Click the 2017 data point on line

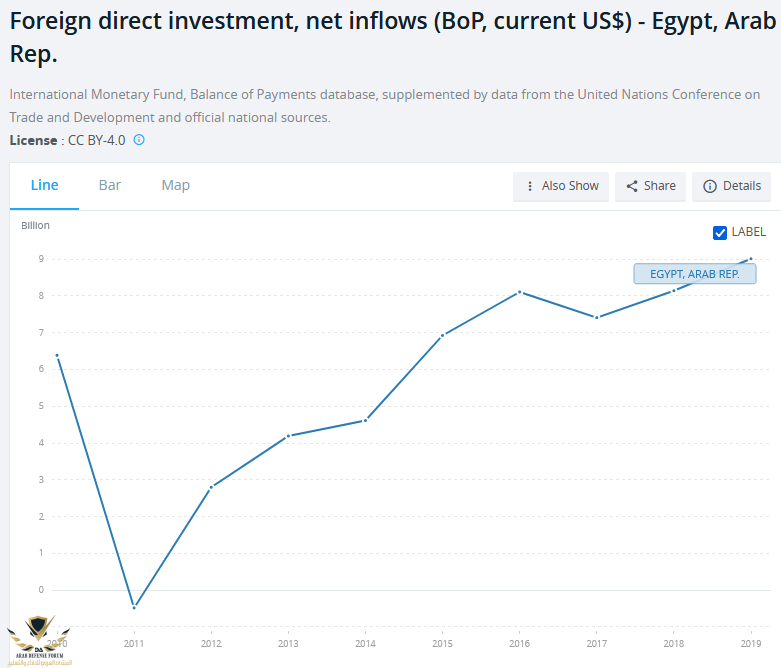pos(597,317)
